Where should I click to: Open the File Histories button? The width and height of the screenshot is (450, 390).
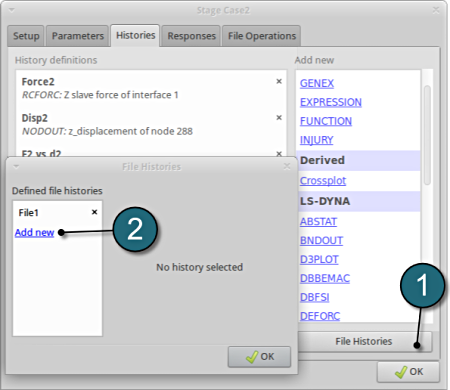(x=364, y=341)
